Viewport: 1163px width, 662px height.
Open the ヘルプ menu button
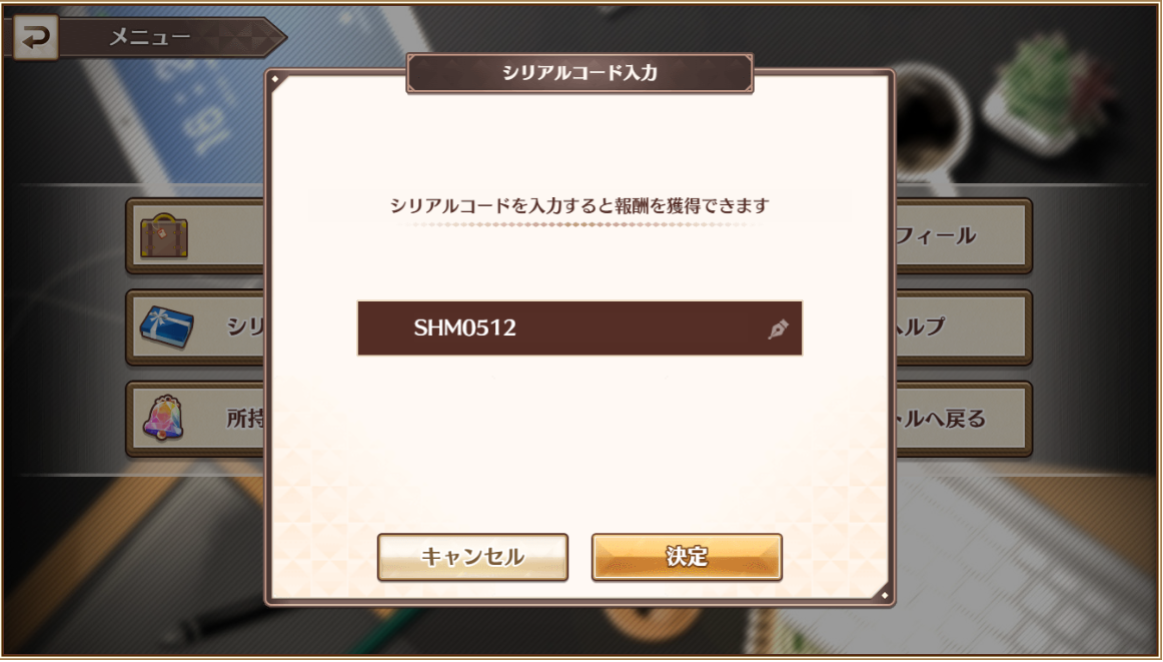[x=963, y=327]
